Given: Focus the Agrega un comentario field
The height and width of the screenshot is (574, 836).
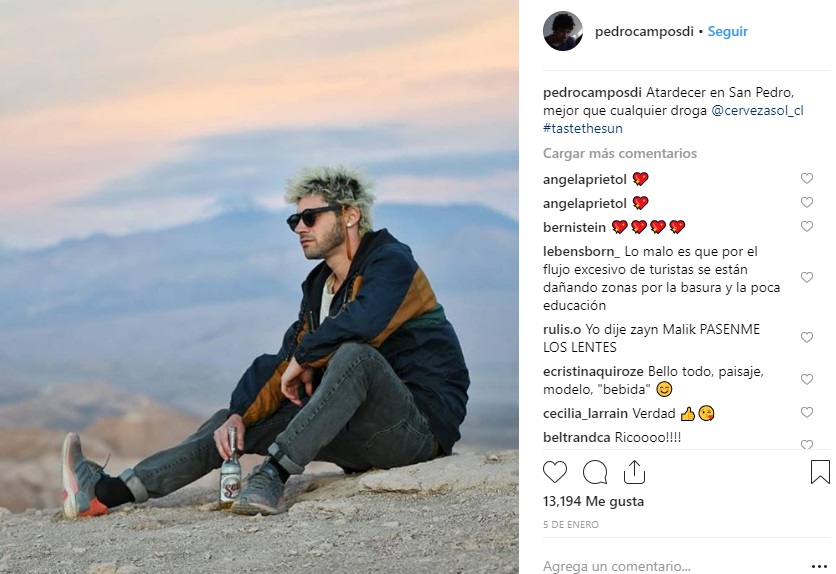Looking at the screenshot, I should (672, 566).
